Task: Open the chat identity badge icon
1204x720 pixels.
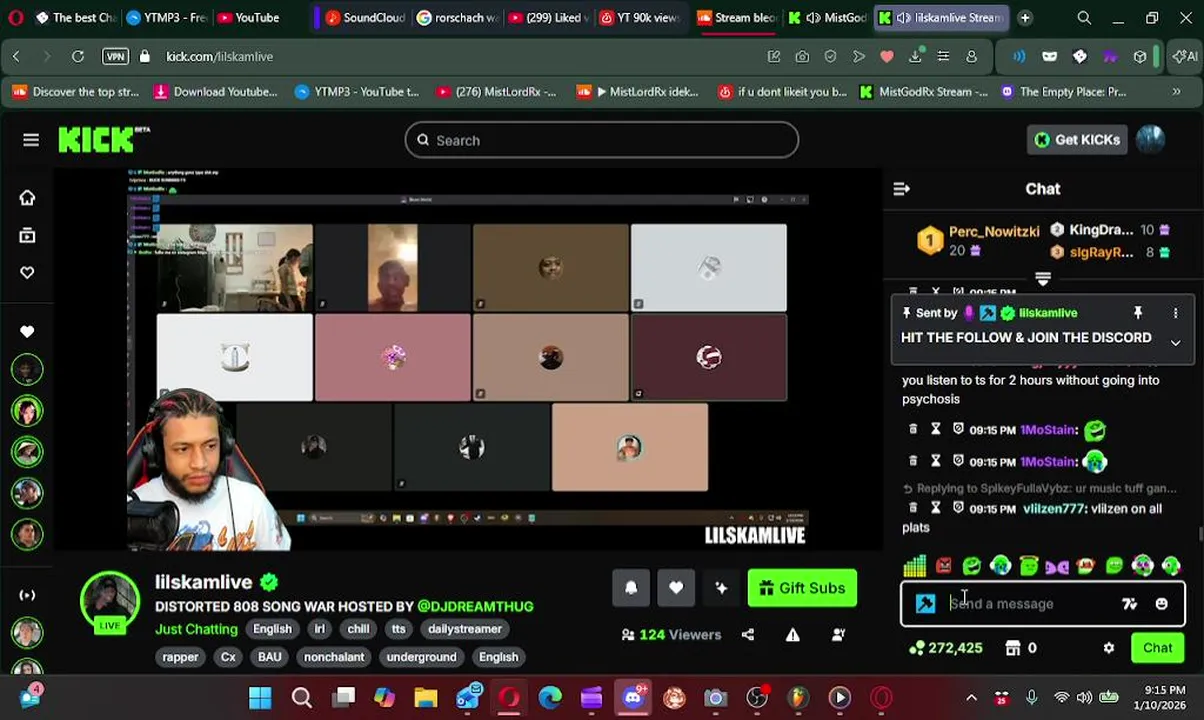Action: point(925,604)
